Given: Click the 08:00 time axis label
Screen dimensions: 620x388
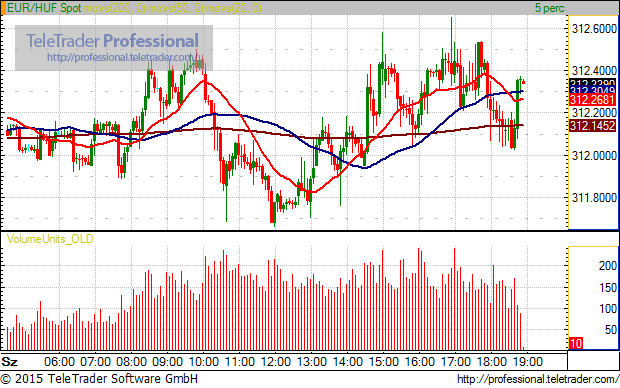Looking at the screenshot, I should pyautogui.click(x=131, y=362).
